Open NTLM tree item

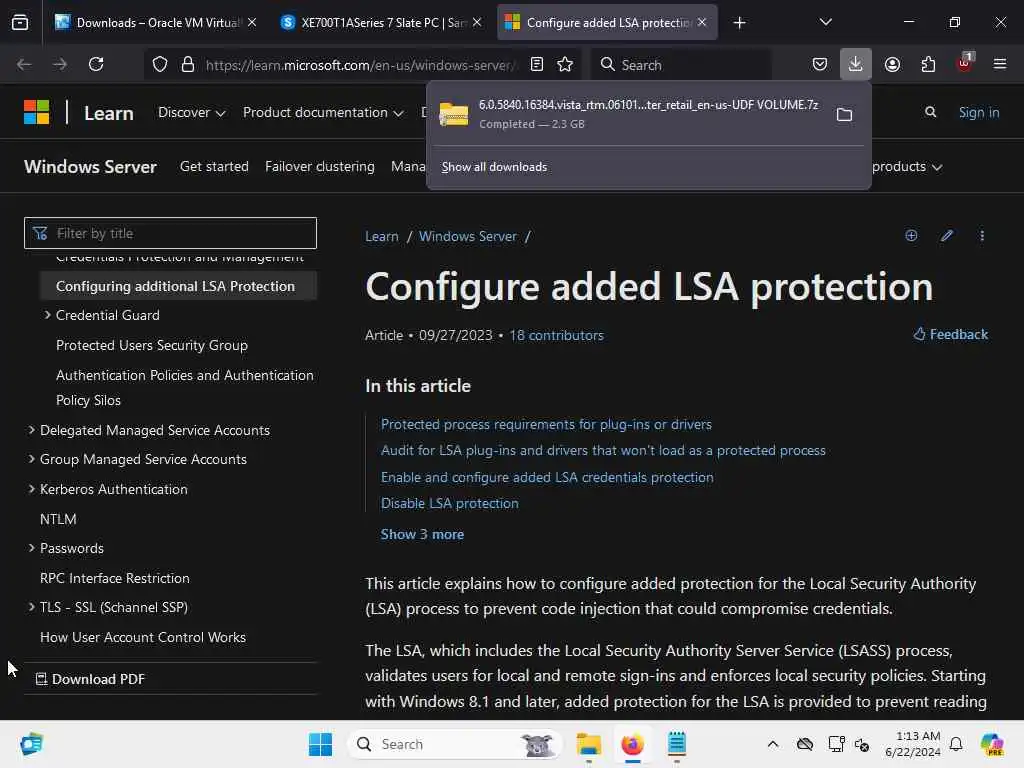pos(58,519)
